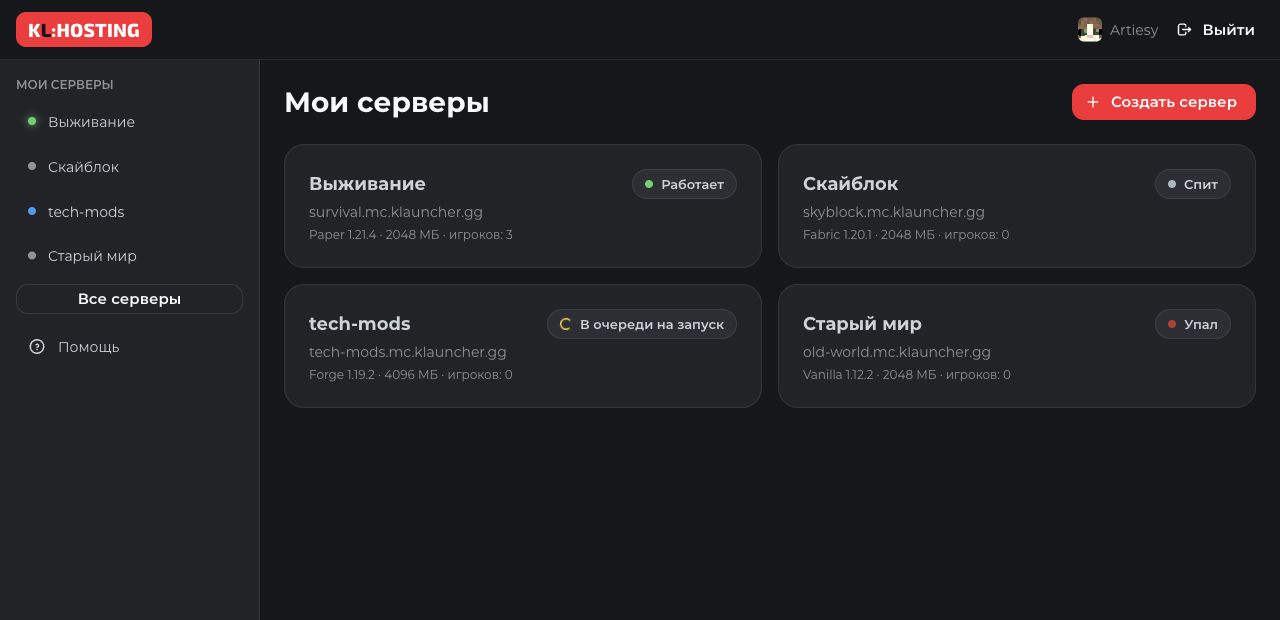Log out with the Выйти button
Screen dimensions: 1280x620
coord(1216,30)
